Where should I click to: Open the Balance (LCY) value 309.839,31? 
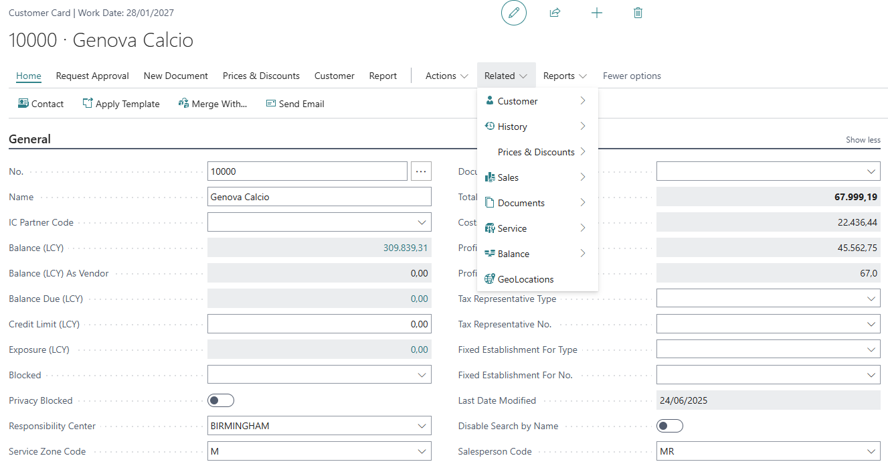(x=405, y=248)
